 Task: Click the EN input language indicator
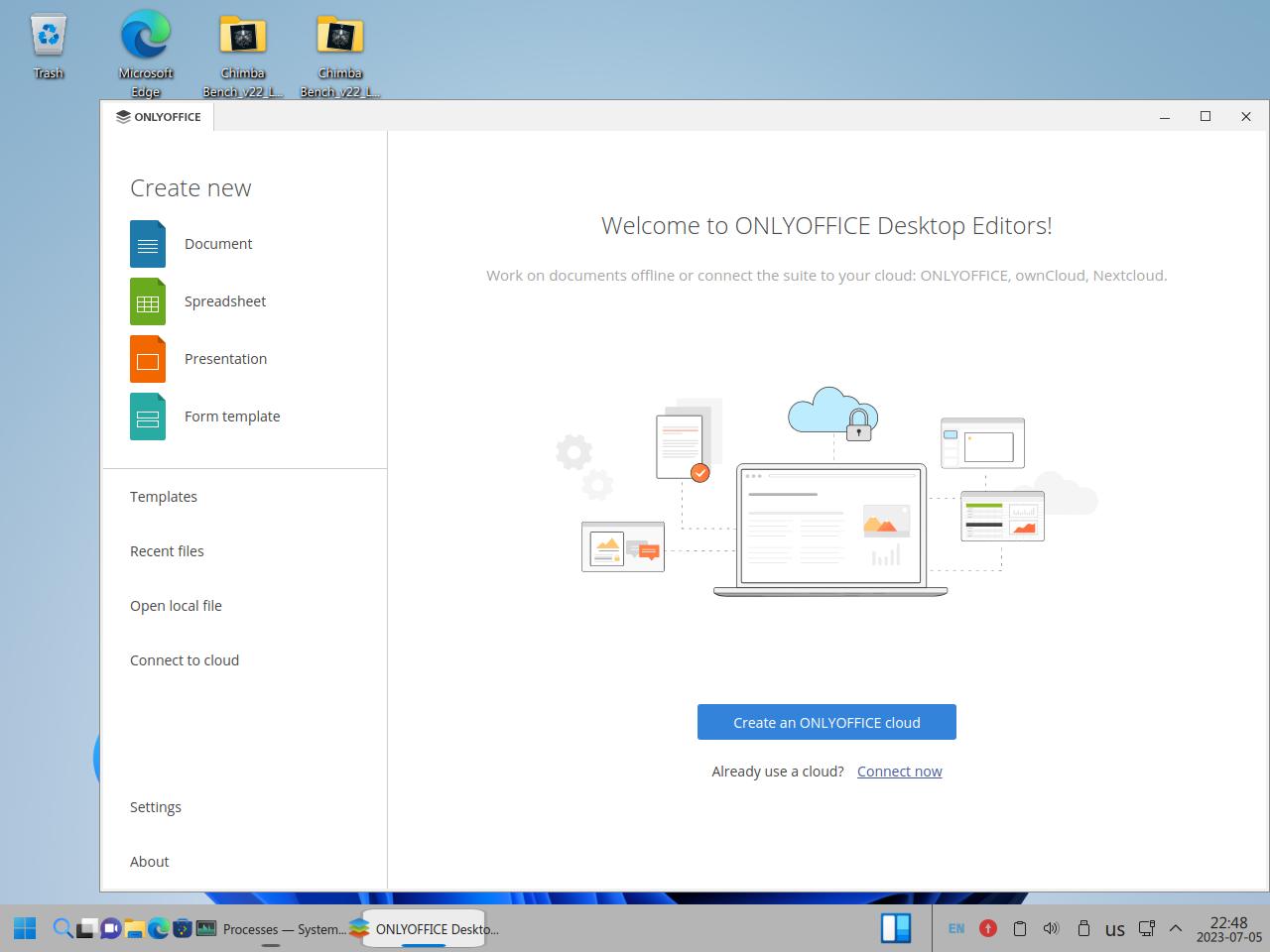coord(956,929)
